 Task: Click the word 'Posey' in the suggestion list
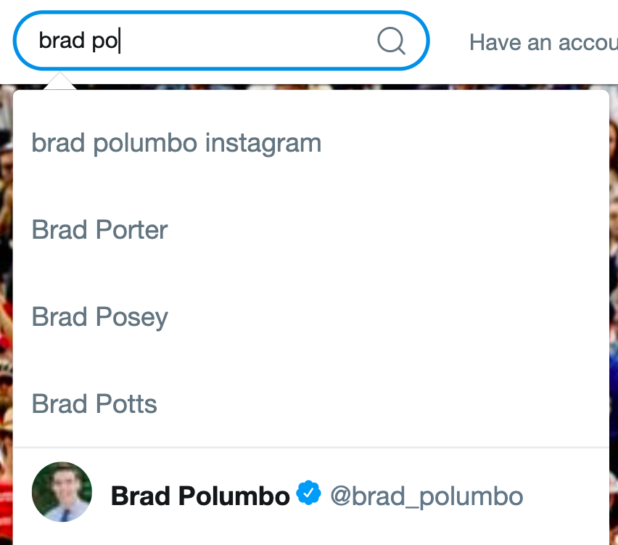(132, 318)
